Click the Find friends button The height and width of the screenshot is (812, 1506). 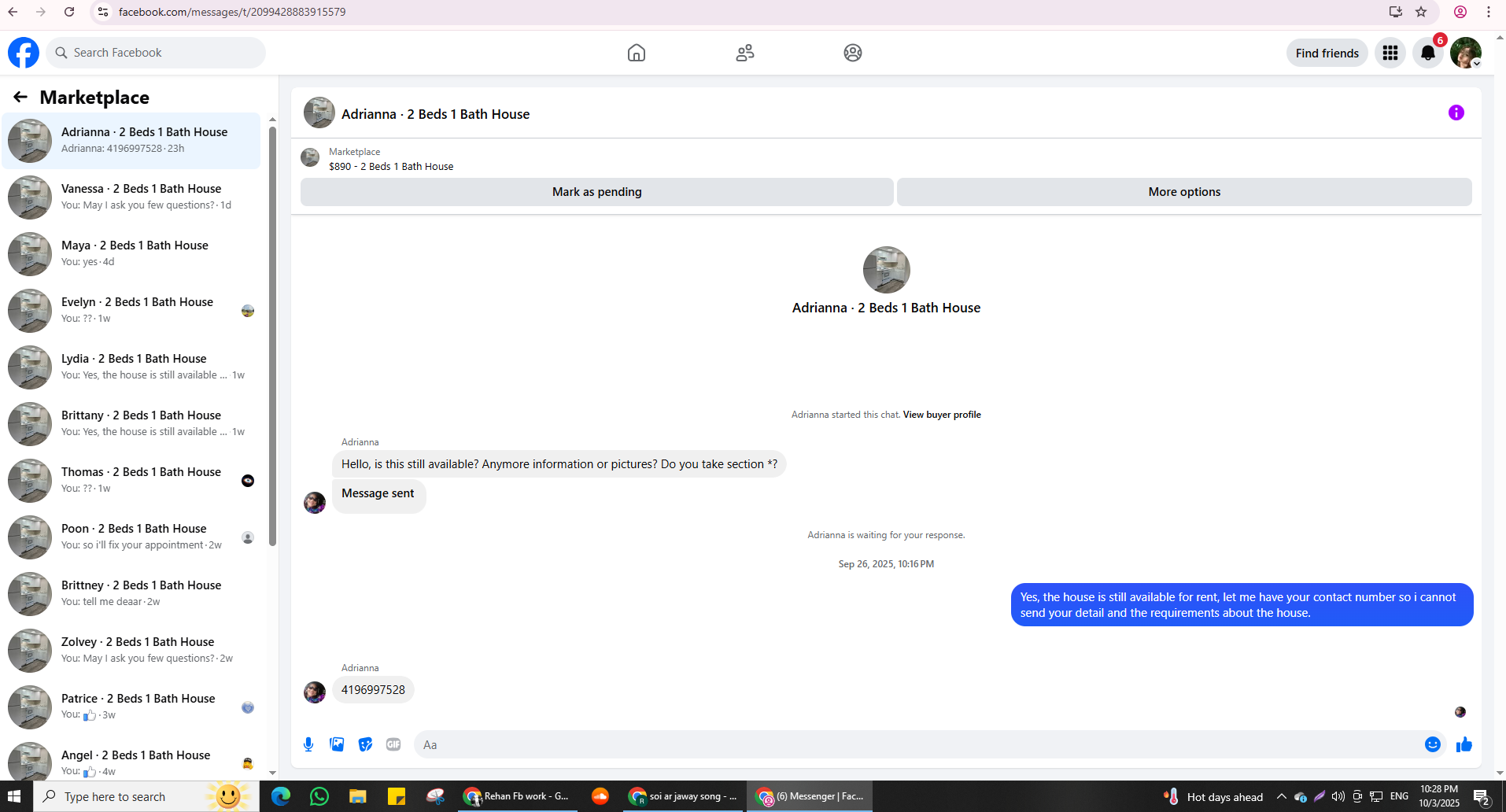1327,53
